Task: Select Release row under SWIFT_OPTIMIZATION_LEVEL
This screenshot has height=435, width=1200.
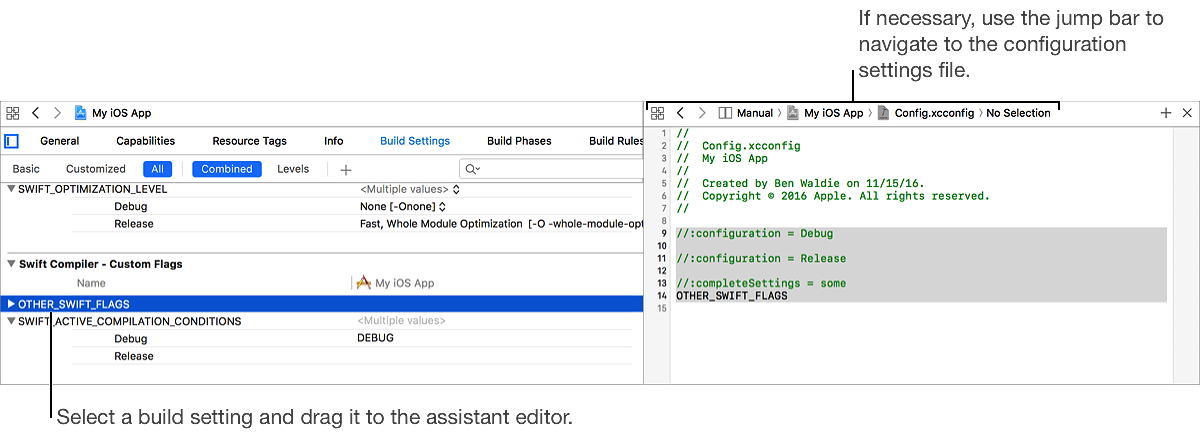Action: coord(134,224)
